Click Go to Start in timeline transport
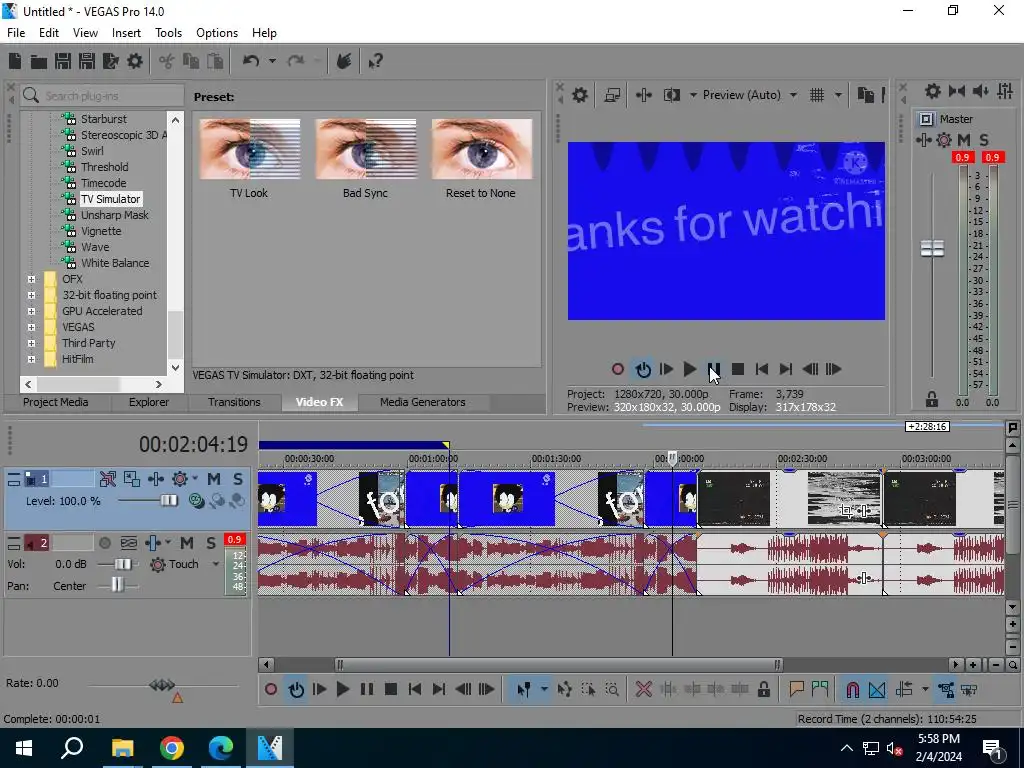1024x768 pixels. (415, 689)
